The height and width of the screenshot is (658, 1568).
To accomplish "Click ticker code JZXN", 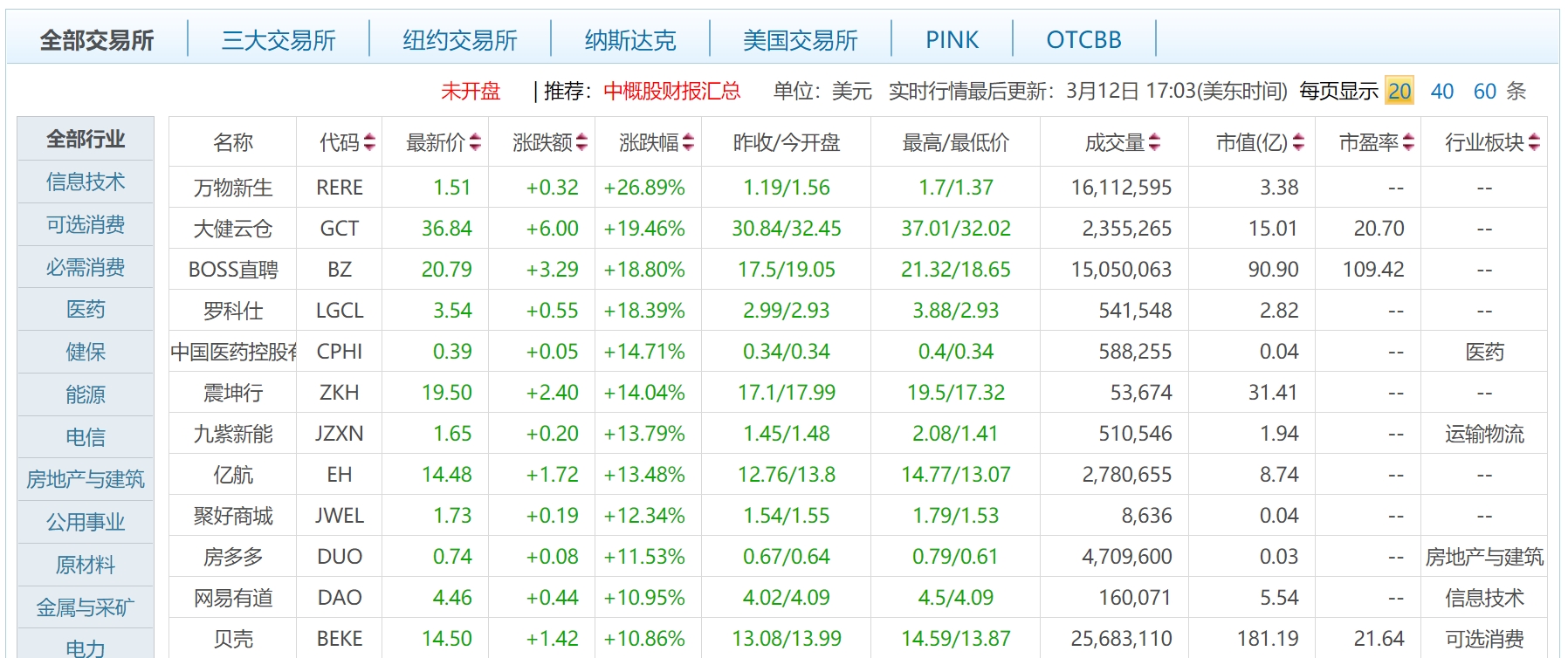I will 340,434.
